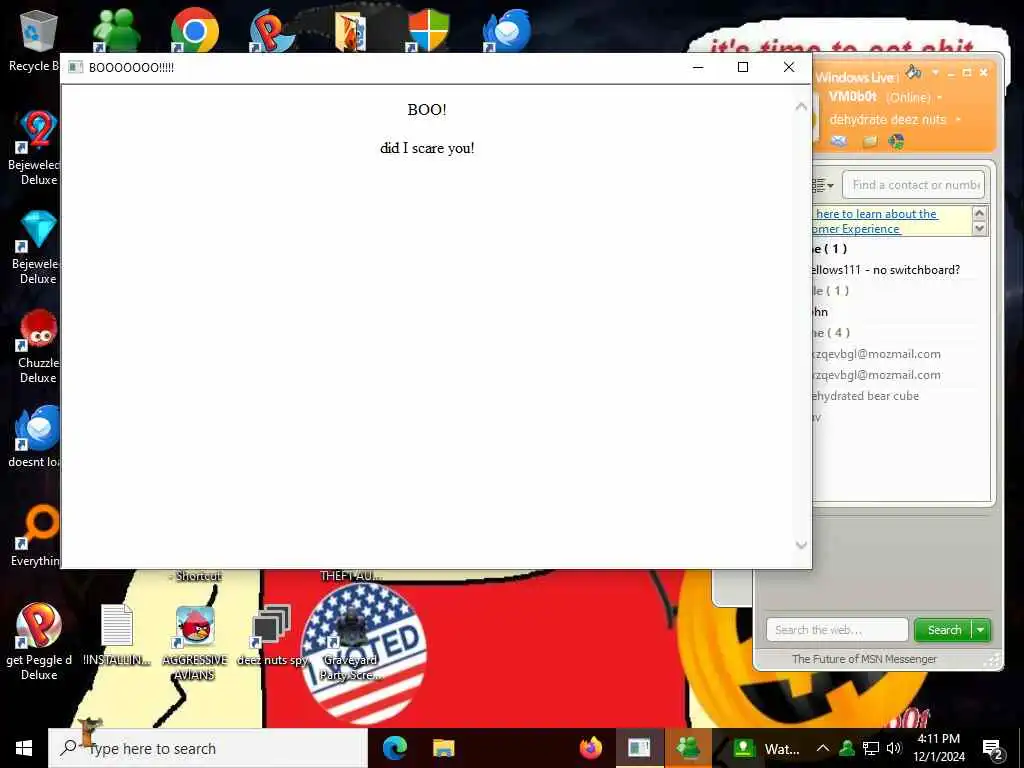Launch the Google Chrome desktop shortcut

(x=194, y=30)
